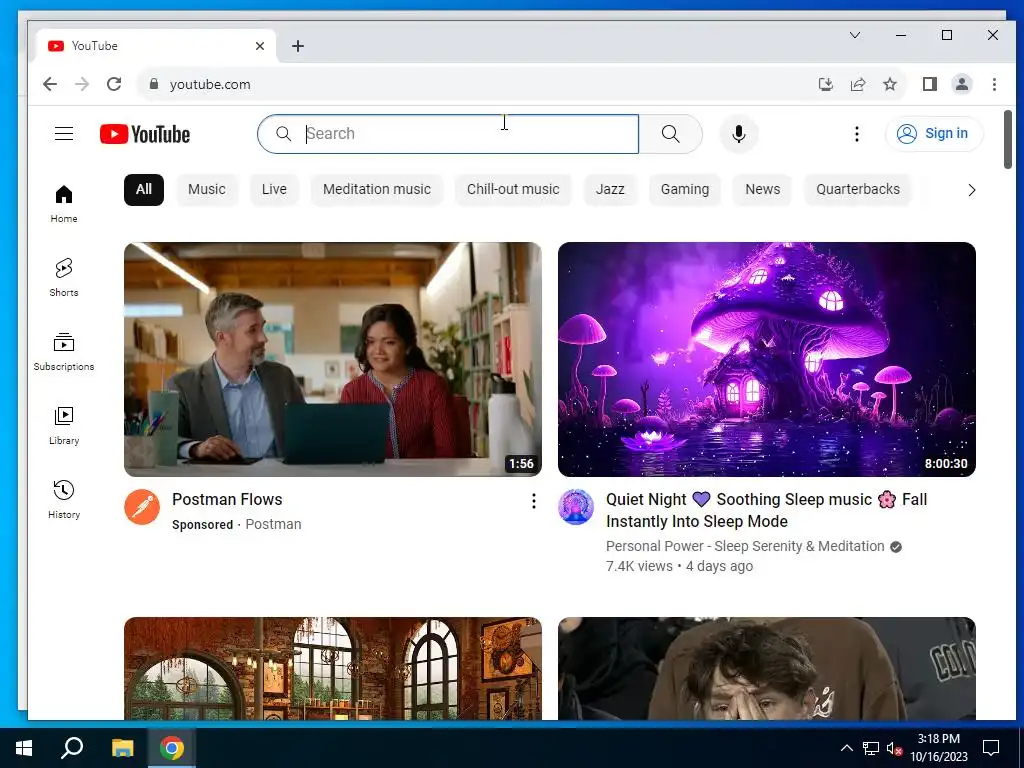Image resolution: width=1024 pixels, height=768 pixels.
Task: Open YouTube settings three-dot menu
Action: tap(857, 134)
